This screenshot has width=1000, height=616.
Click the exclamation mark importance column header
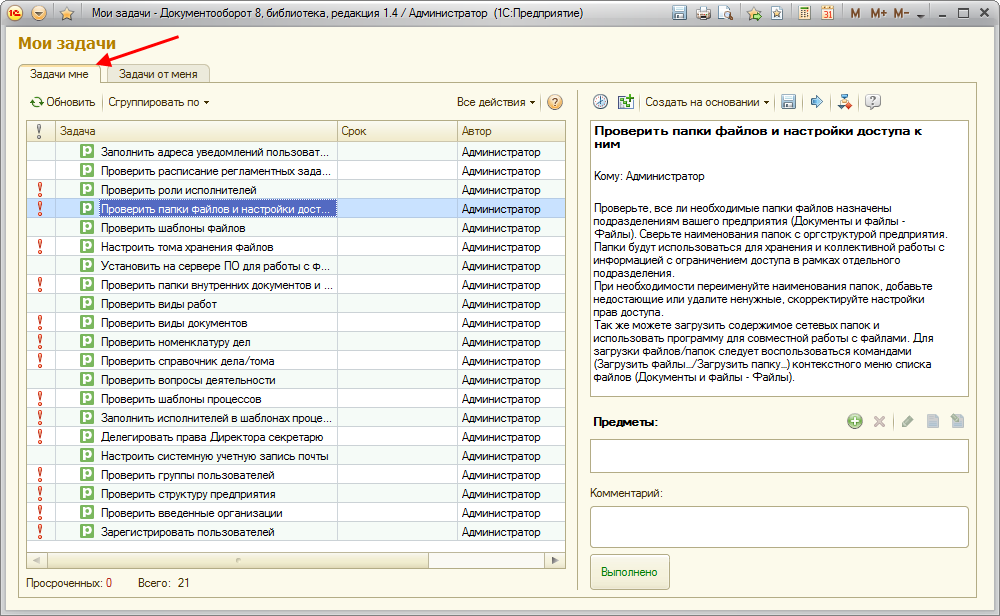pos(40,131)
